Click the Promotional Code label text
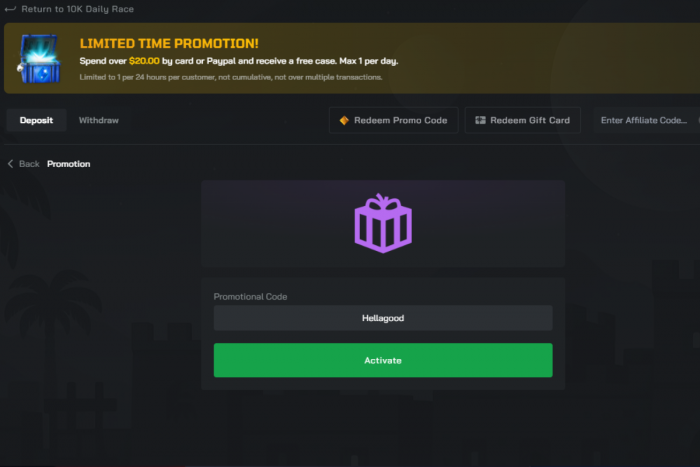 (250, 296)
